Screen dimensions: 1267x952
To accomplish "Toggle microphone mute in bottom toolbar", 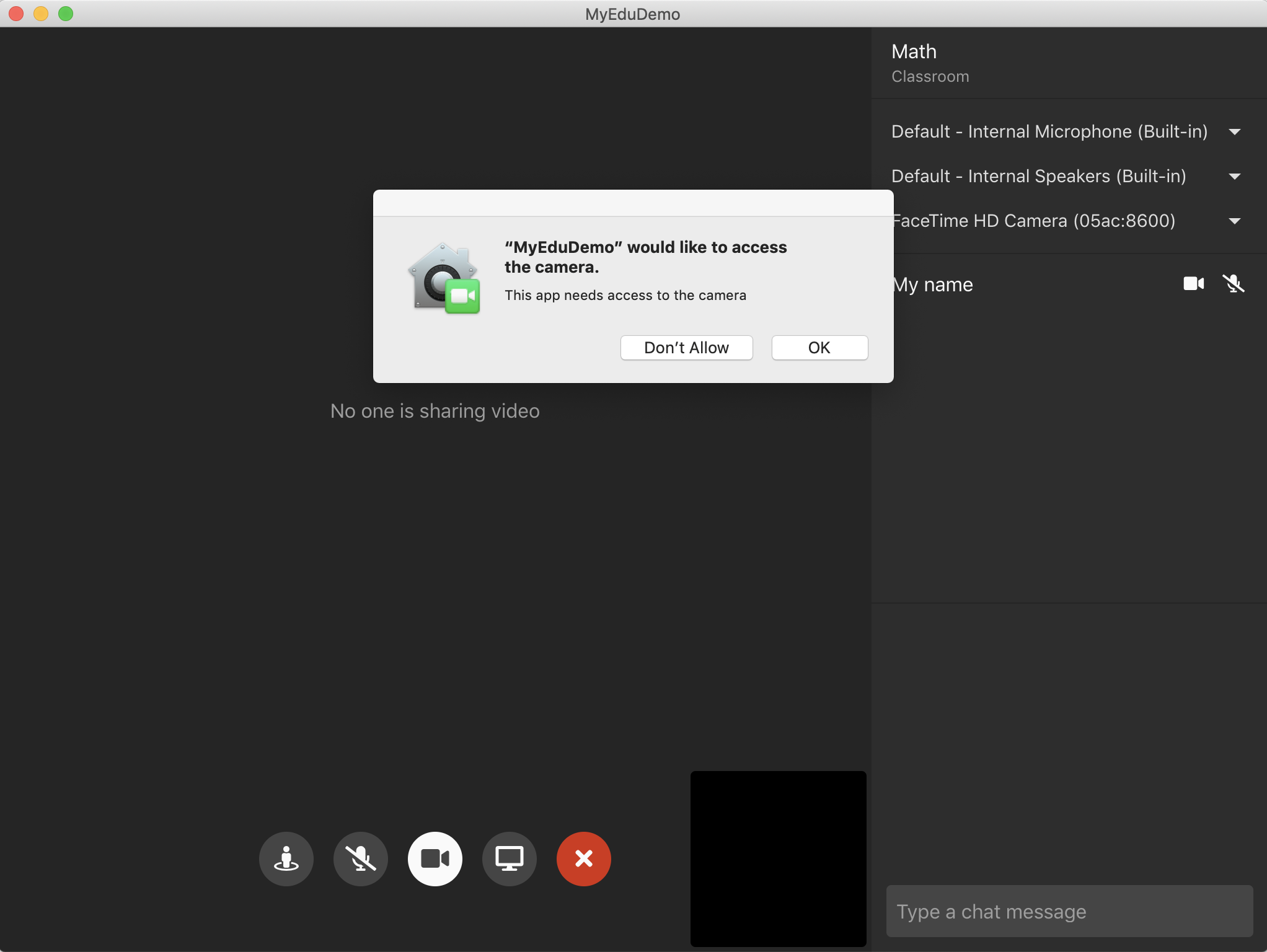I will (x=359, y=857).
